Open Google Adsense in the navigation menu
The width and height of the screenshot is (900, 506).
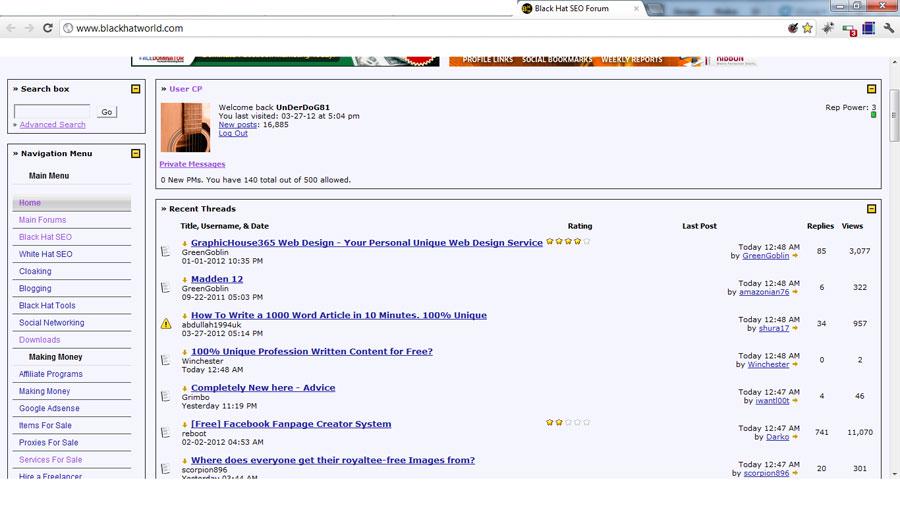[x=49, y=408]
